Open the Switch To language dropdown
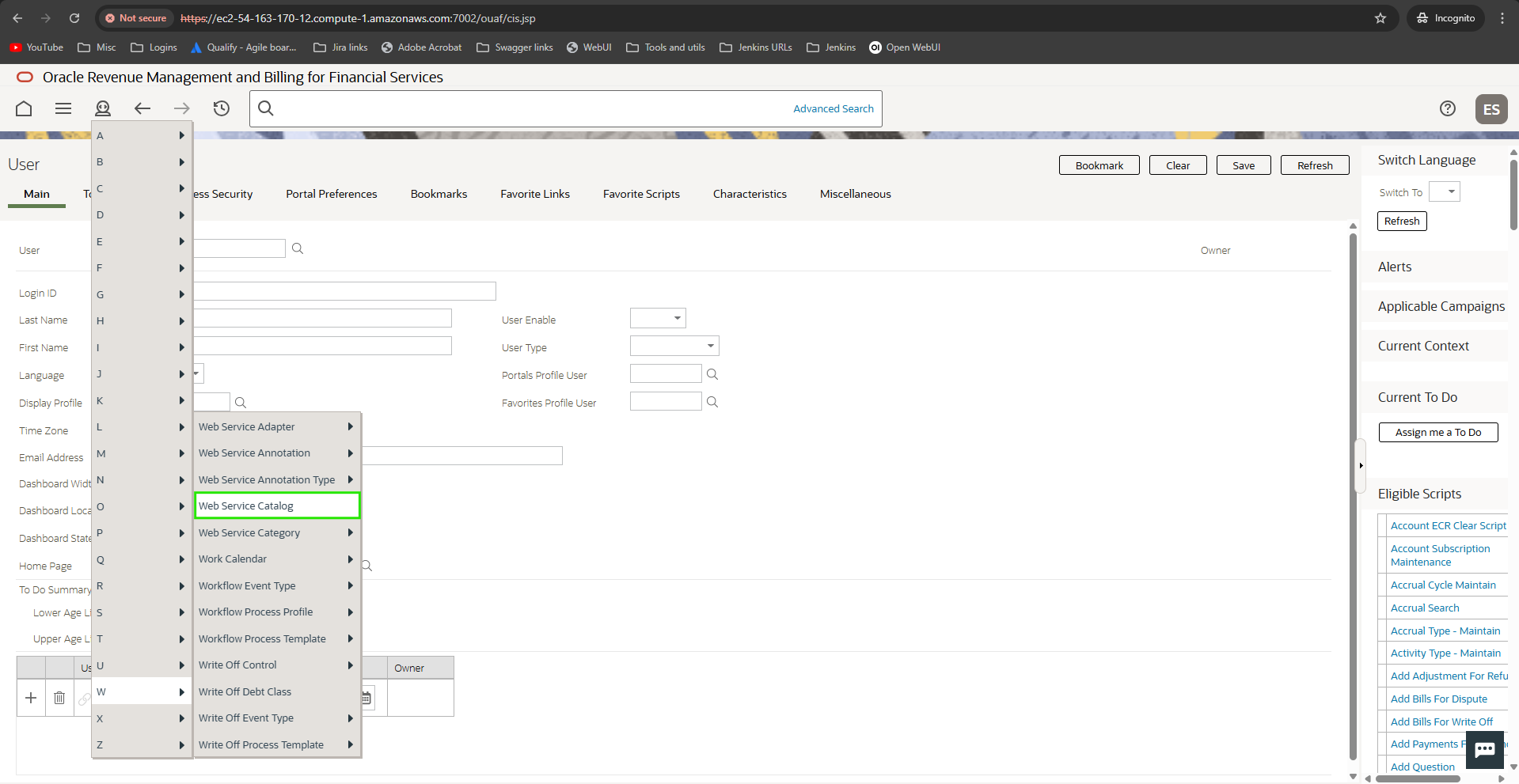The height and width of the screenshot is (784, 1519). [x=1444, y=192]
